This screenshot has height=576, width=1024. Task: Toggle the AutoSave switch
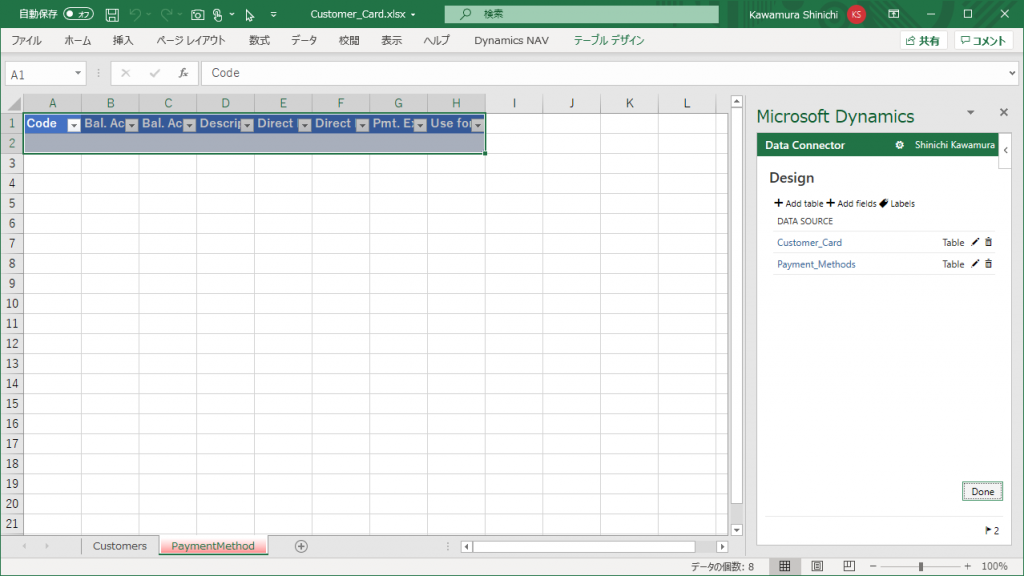pos(78,14)
